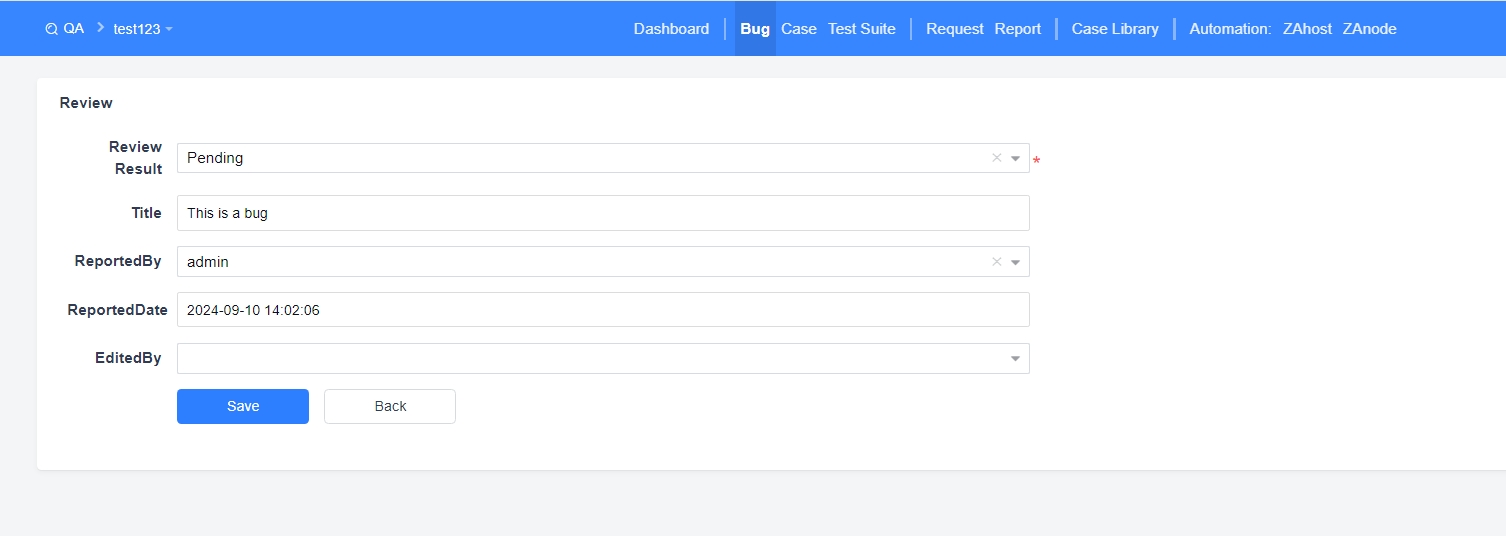The width and height of the screenshot is (1506, 536).
Task: Open the Report tab
Action: pyautogui.click(x=1018, y=29)
